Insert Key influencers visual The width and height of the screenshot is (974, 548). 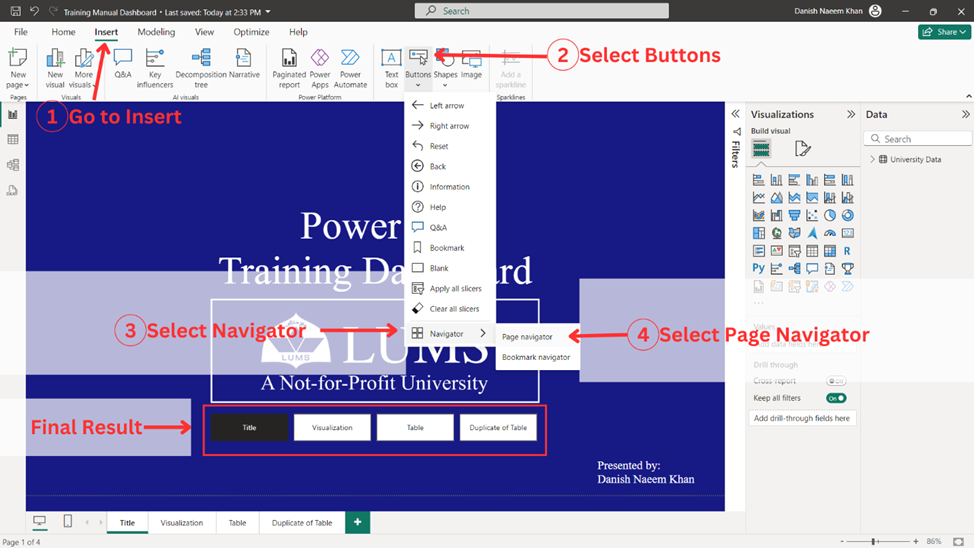pos(155,68)
